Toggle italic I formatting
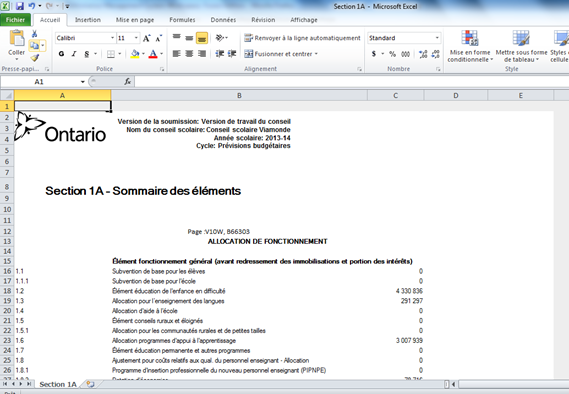 (x=74, y=54)
